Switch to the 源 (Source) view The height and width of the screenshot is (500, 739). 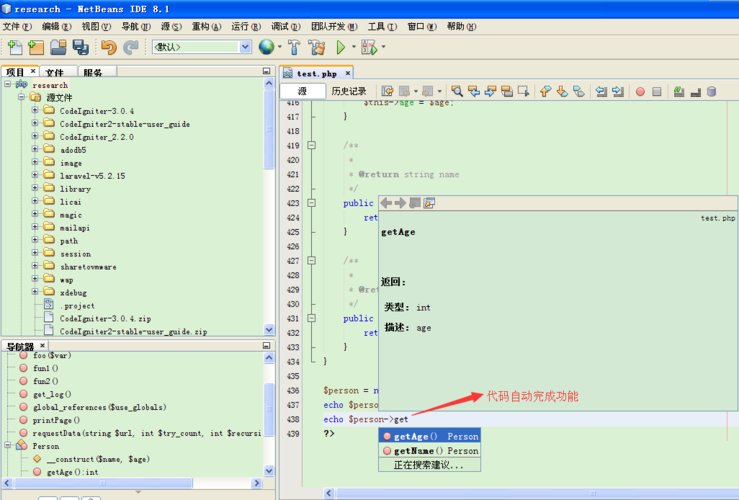(x=303, y=91)
